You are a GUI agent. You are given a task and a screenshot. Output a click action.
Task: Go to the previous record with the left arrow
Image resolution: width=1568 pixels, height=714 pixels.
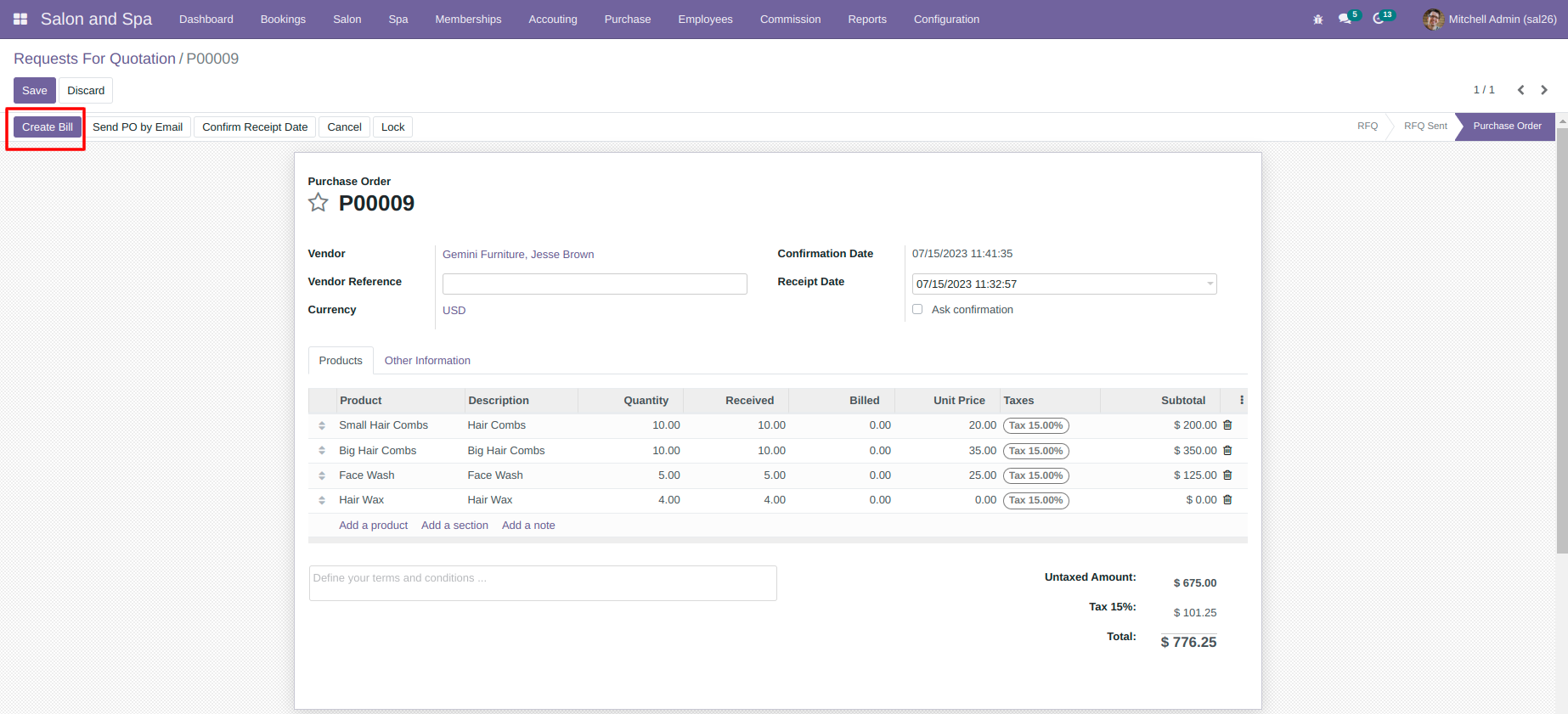pos(1521,90)
